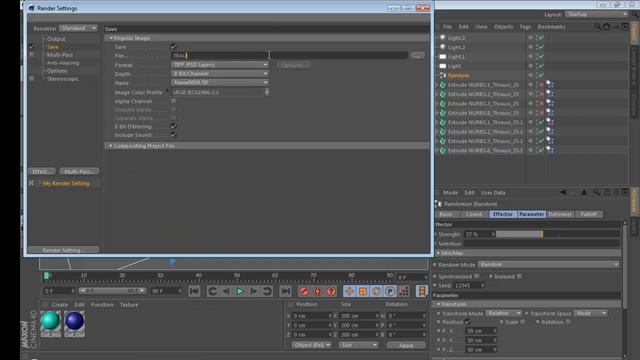Toggle the Point Level Animation dots icon
Screen dimensions: 640x360
404,291
